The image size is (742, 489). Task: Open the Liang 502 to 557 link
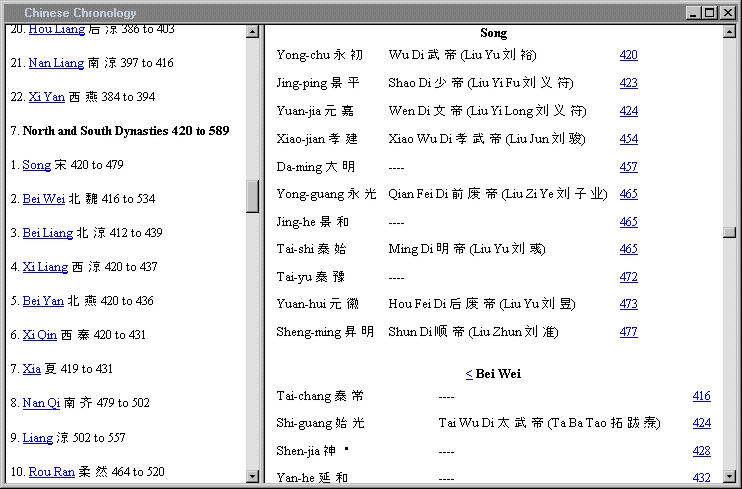(x=37, y=438)
